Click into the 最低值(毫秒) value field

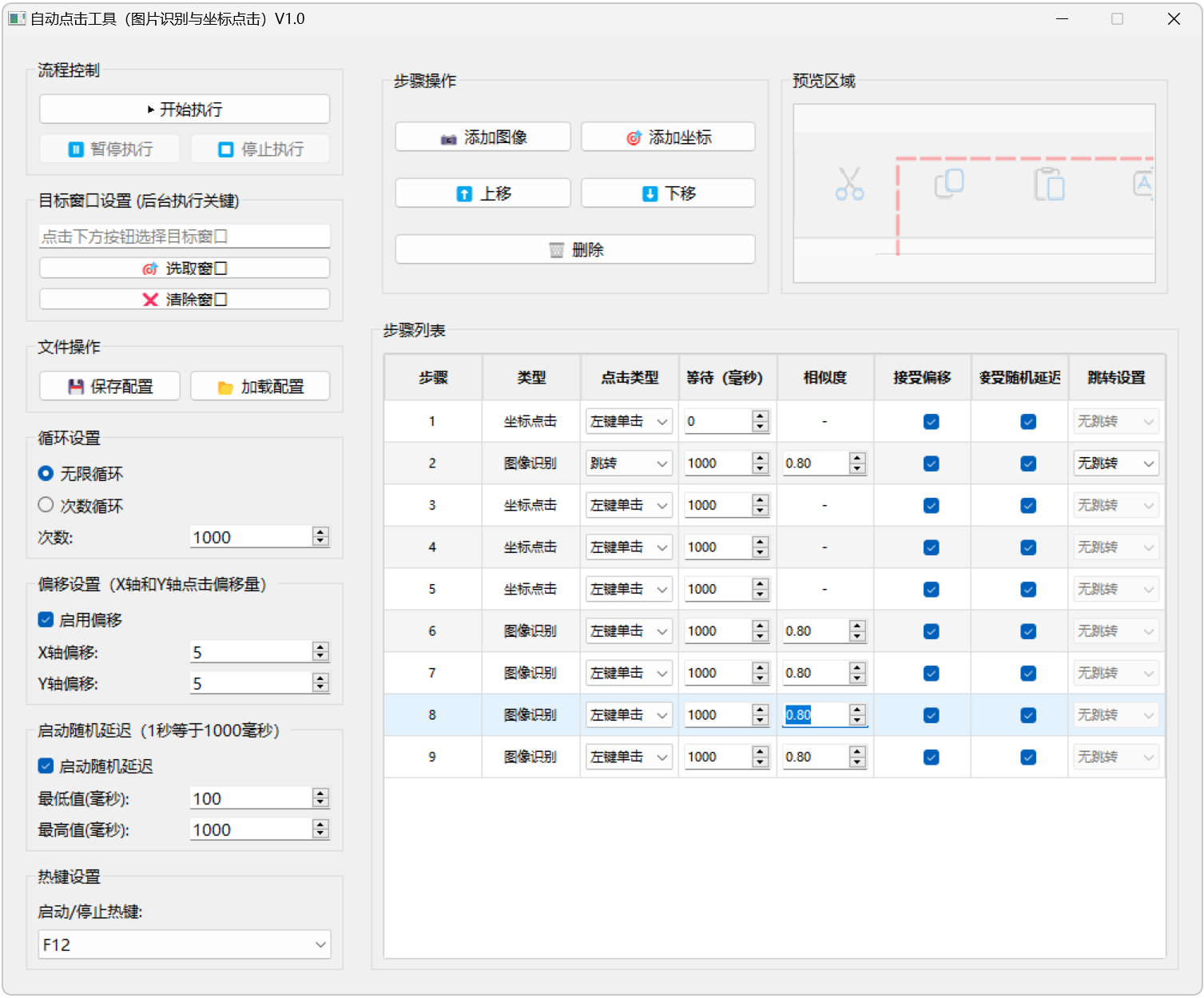click(x=251, y=798)
